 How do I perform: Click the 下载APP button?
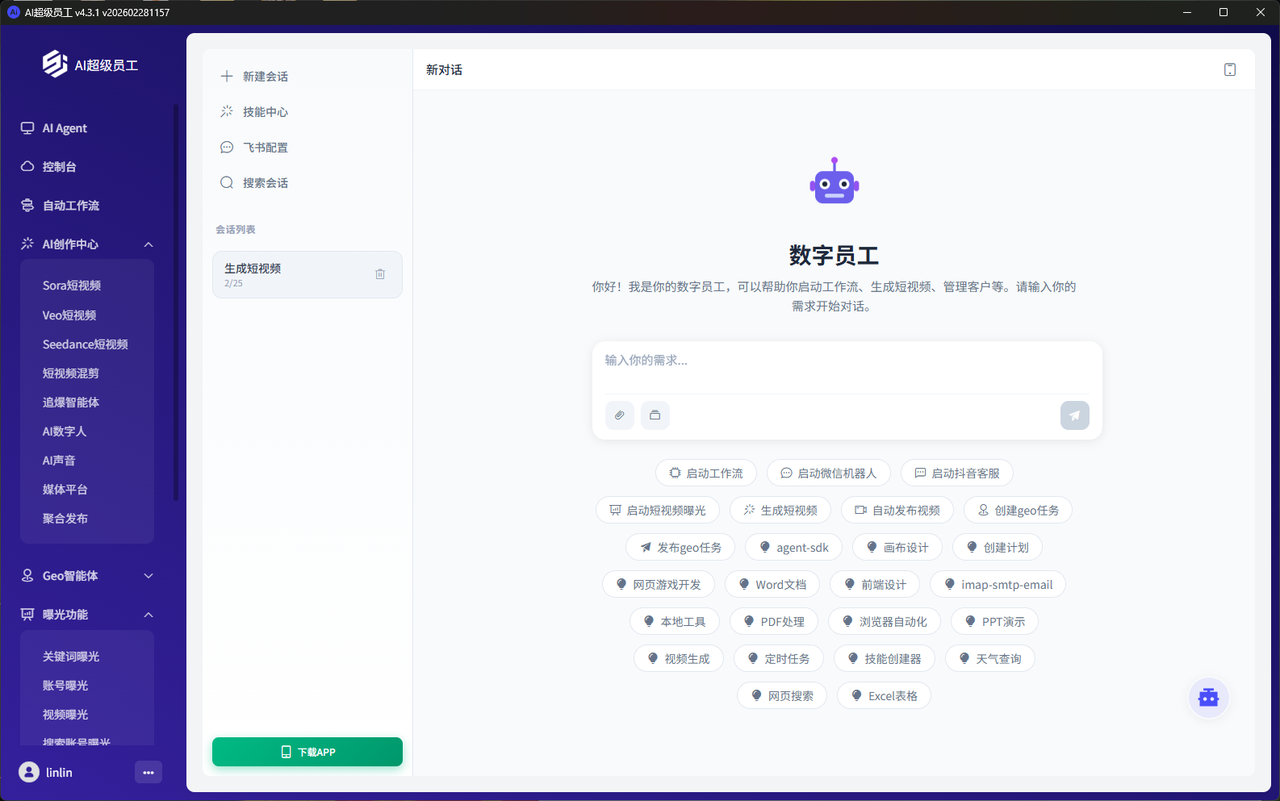(x=307, y=752)
